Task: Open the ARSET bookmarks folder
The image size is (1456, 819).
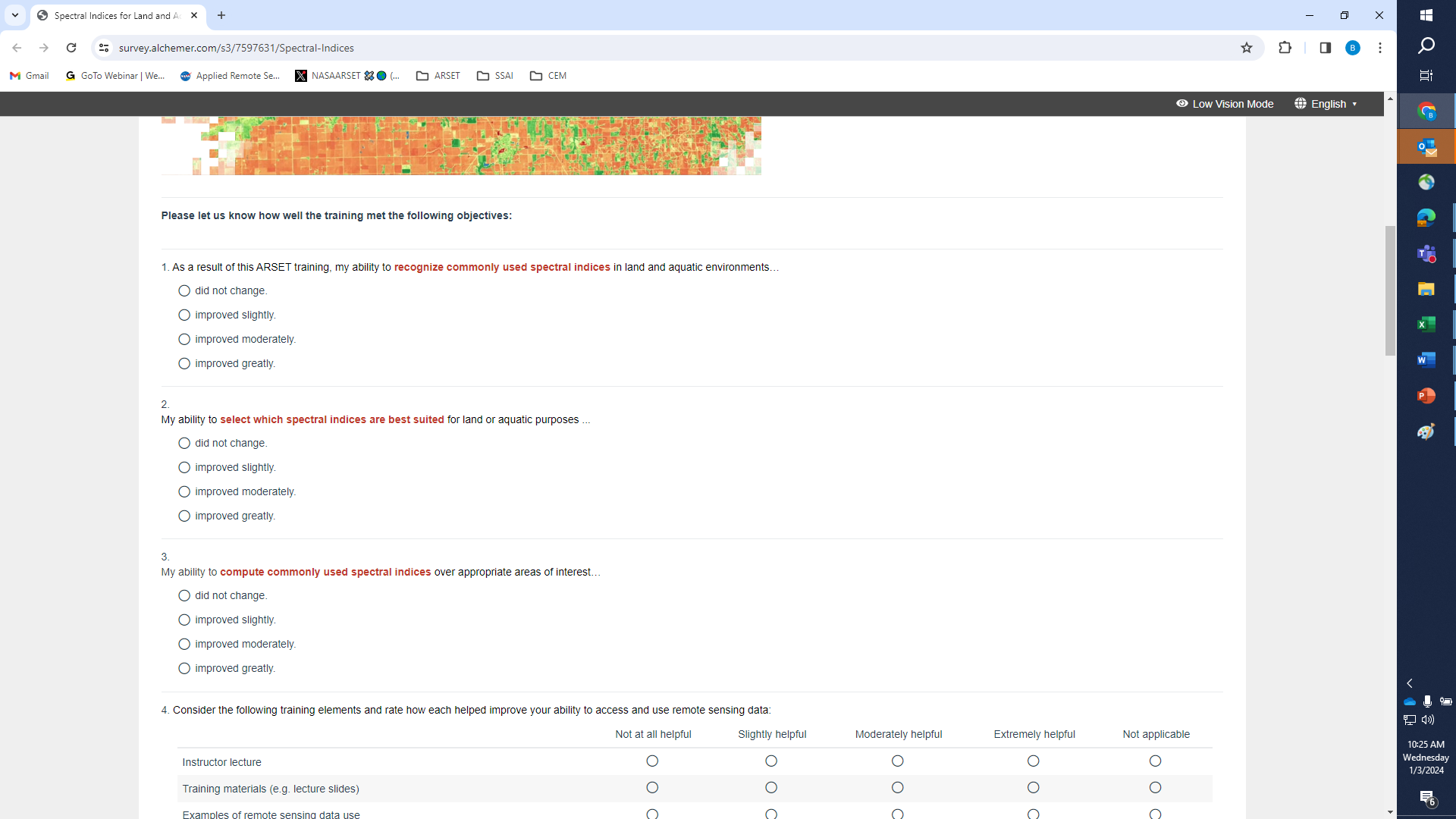Action: point(438,76)
